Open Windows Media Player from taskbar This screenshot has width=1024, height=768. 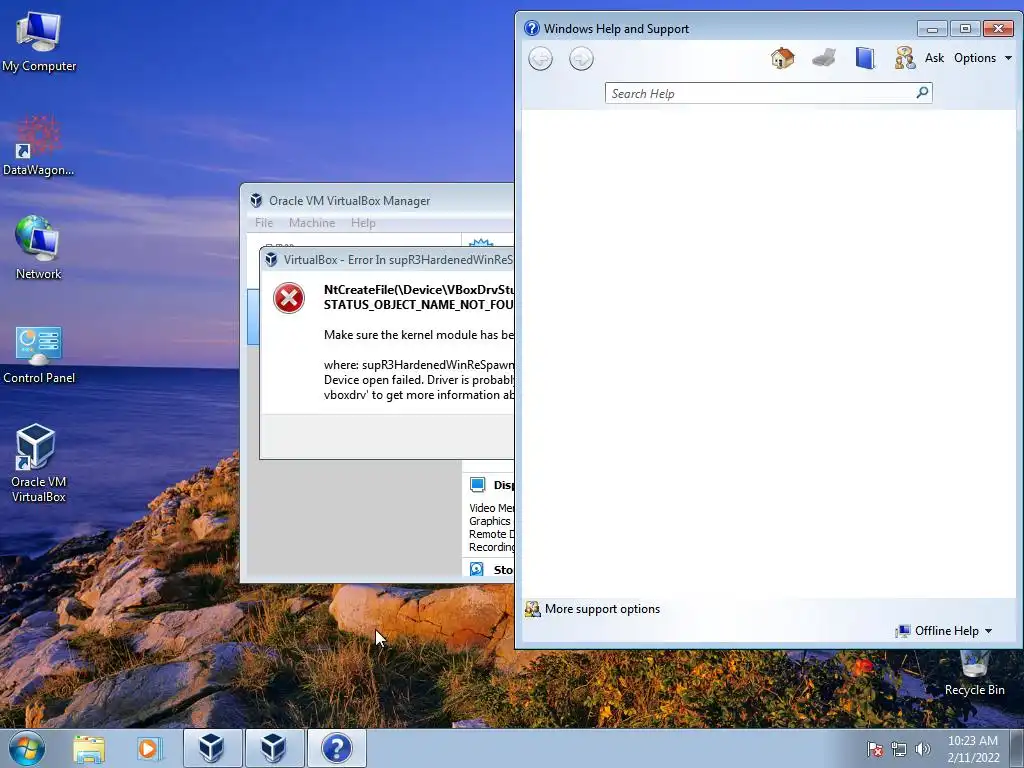(150, 748)
